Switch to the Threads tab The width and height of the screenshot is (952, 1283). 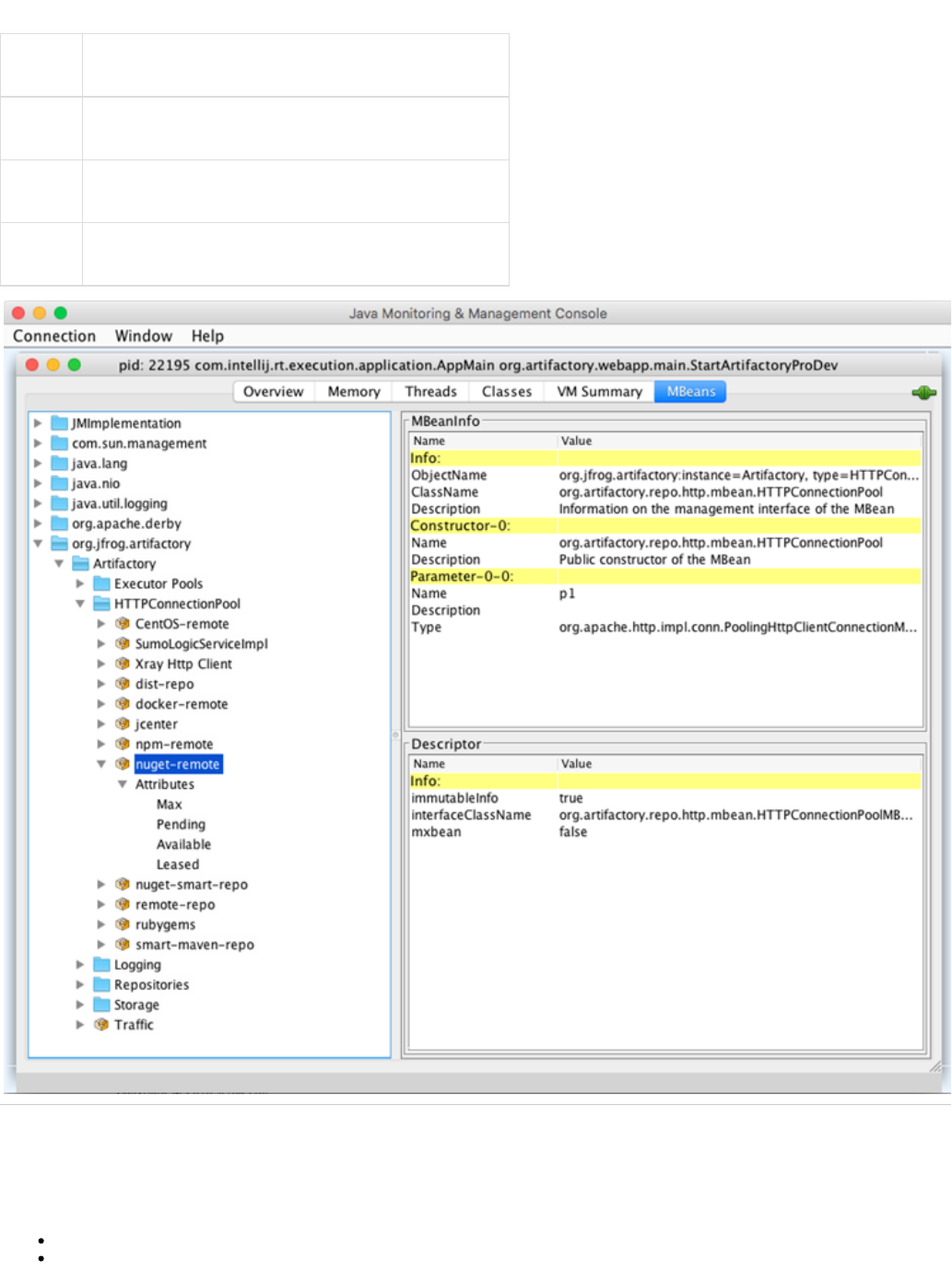point(430,392)
